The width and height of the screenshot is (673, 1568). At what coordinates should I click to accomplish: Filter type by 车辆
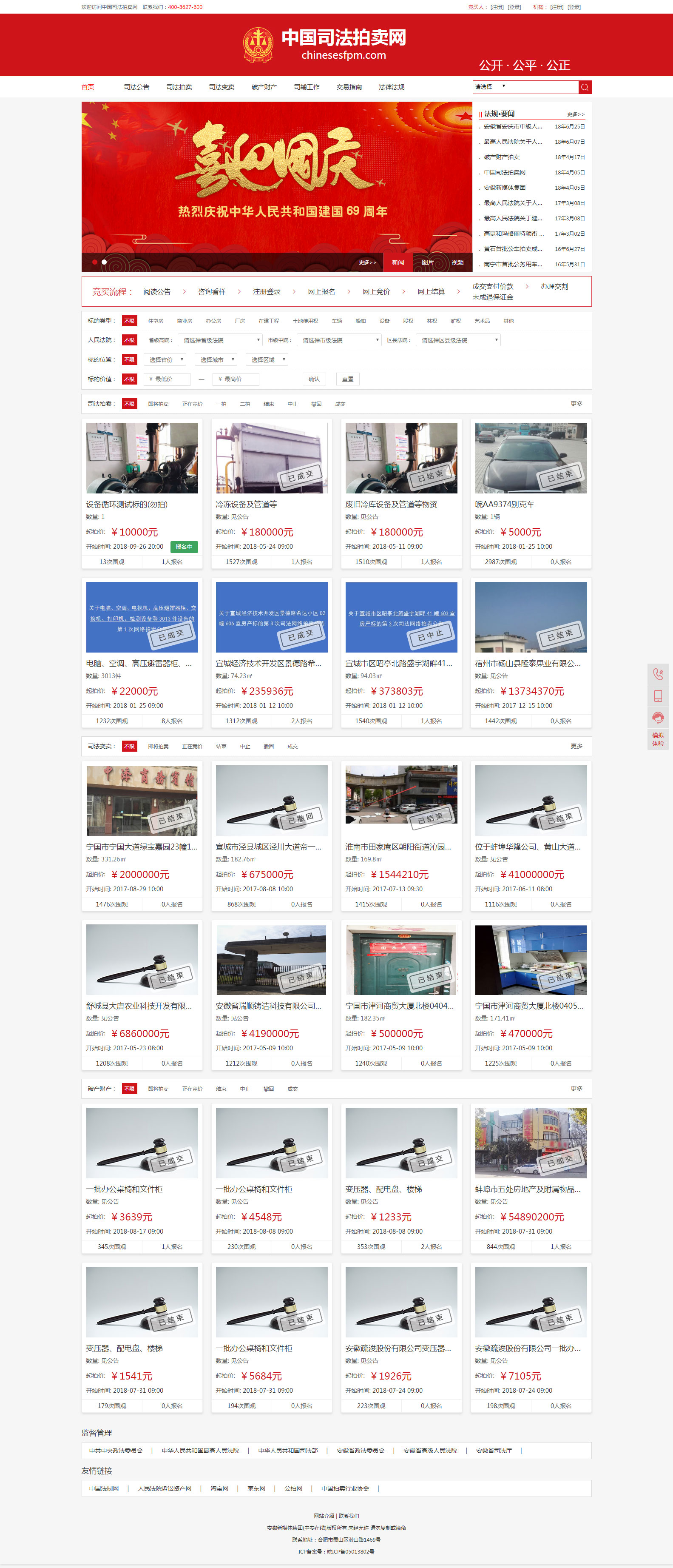tap(337, 321)
